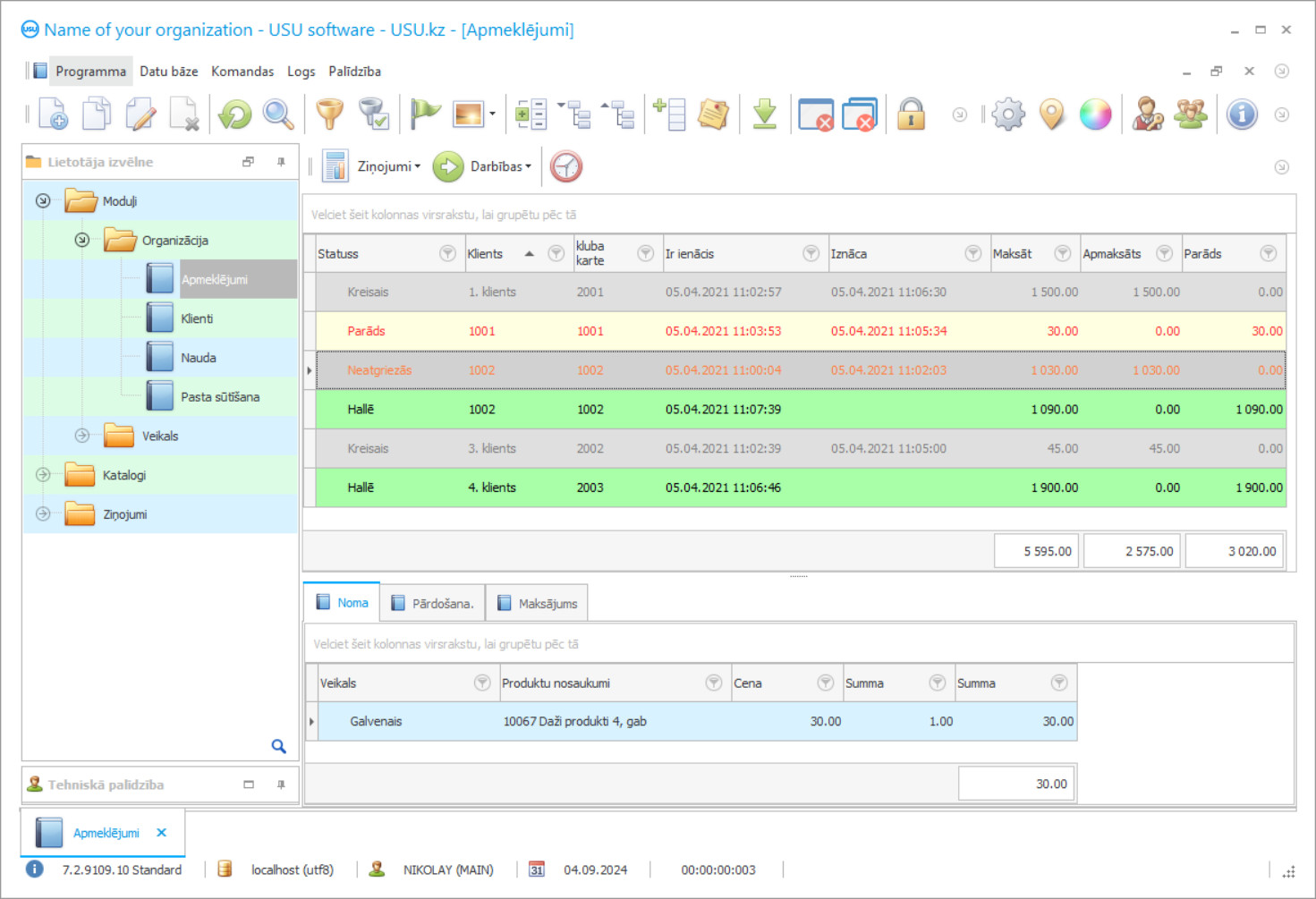Switch to the Maksājums tab
Screen dimensions: 1316x899
point(538,604)
